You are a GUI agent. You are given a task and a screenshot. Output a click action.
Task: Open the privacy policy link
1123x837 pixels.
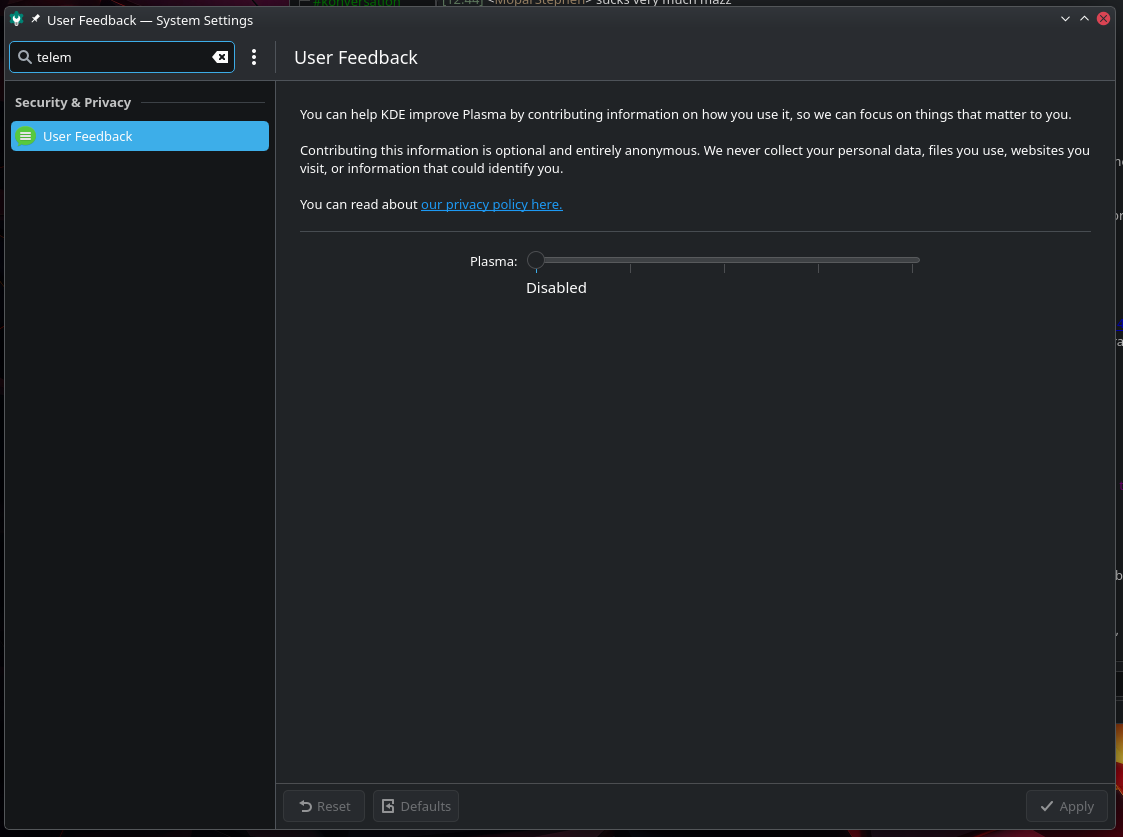pyautogui.click(x=491, y=204)
